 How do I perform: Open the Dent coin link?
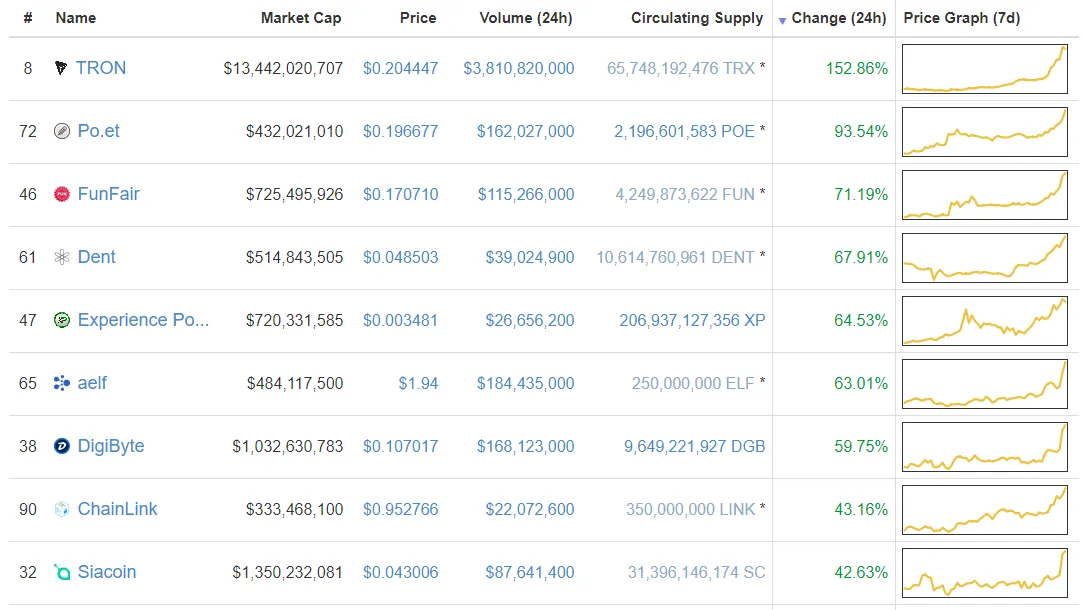(x=96, y=257)
